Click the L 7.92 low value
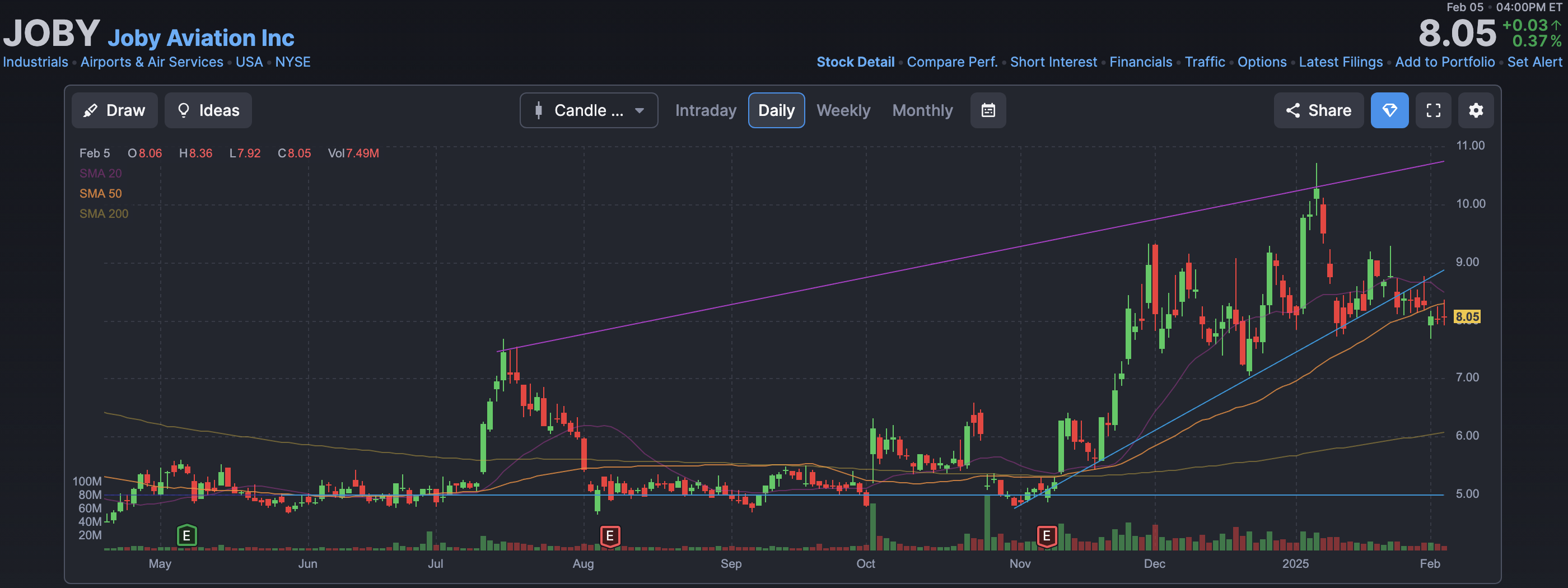Image resolution: width=1568 pixels, height=588 pixels. [245, 153]
